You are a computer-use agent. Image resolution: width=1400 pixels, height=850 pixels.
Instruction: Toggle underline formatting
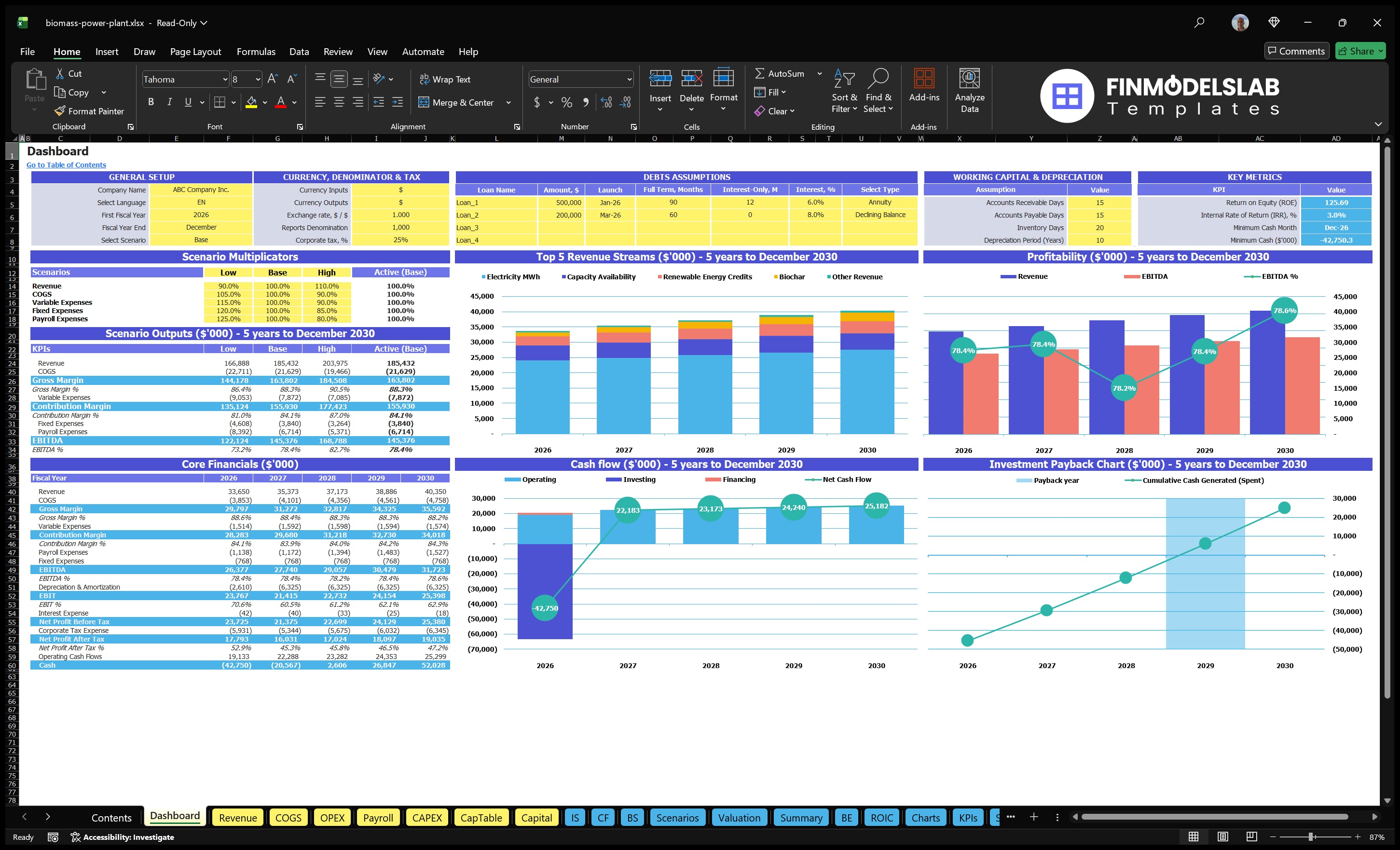point(188,102)
